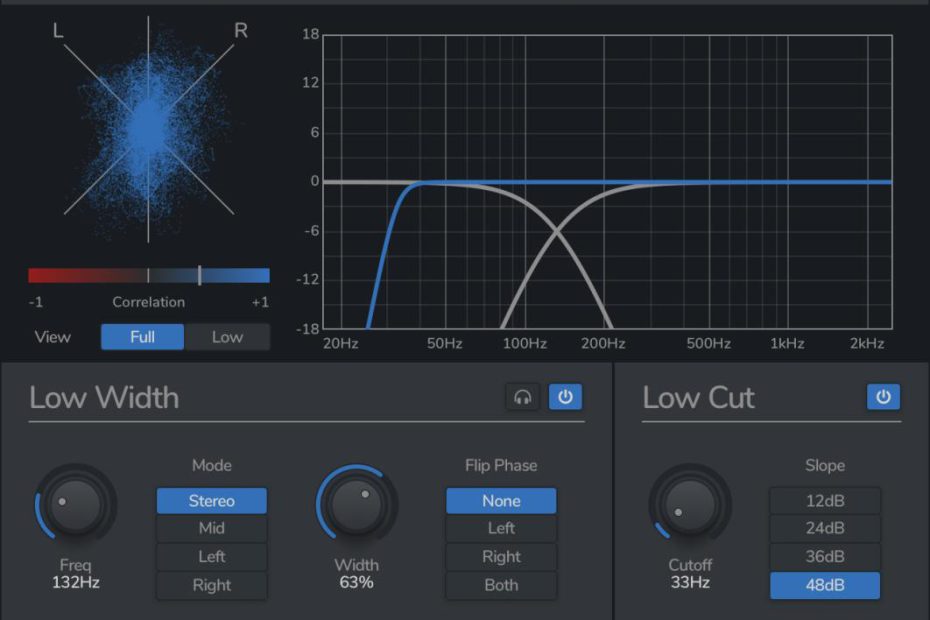
Task: Choose Left mode in the Mode list
Action: (211, 557)
